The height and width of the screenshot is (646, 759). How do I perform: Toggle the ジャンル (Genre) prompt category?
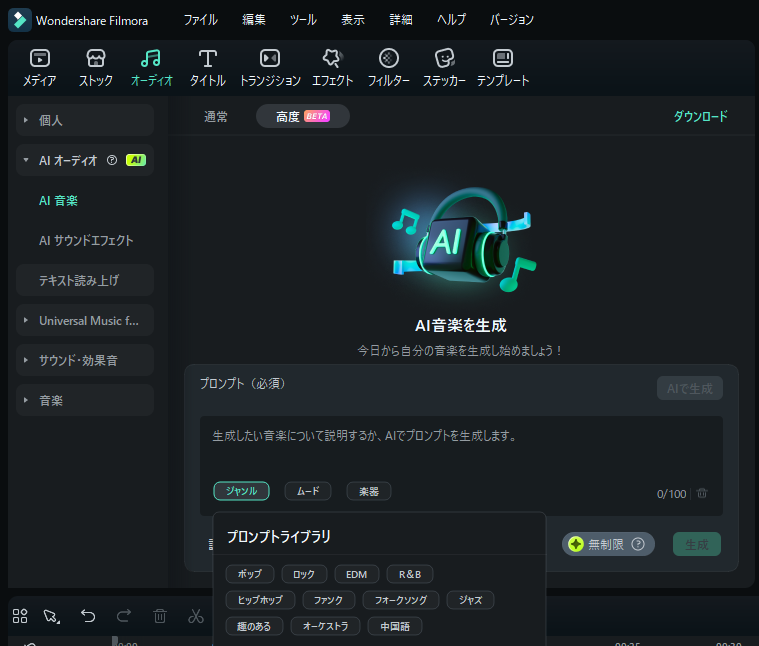pos(241,491)
